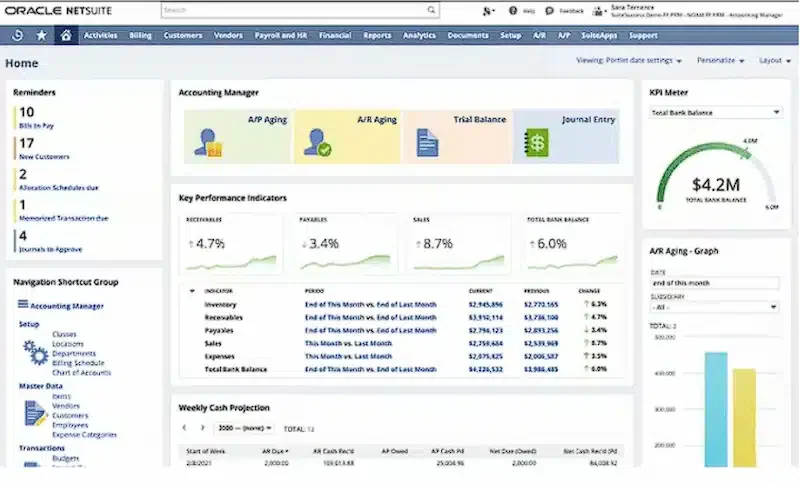The height and width of the screenshot is (483, 800).
Task: Open the A/P Aging person icon
Action: [x=209, y=142]
